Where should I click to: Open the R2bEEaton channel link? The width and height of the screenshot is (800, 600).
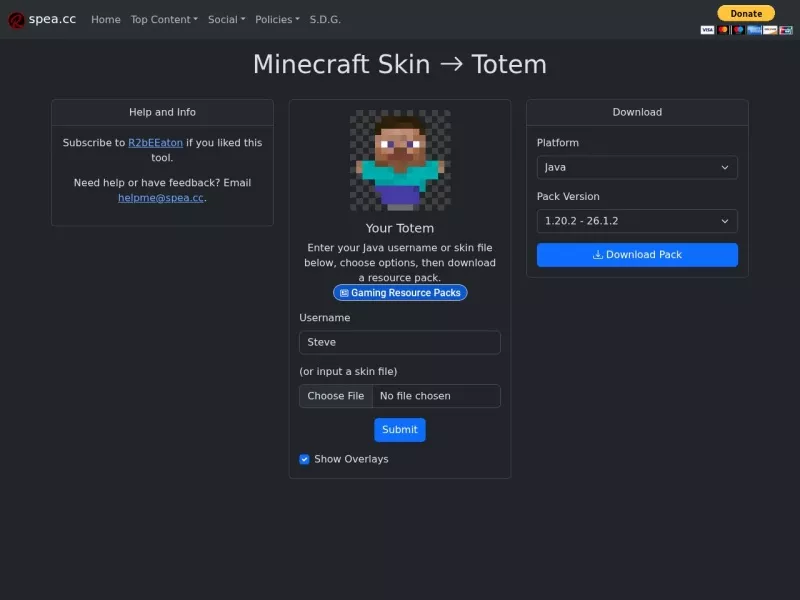155,143
